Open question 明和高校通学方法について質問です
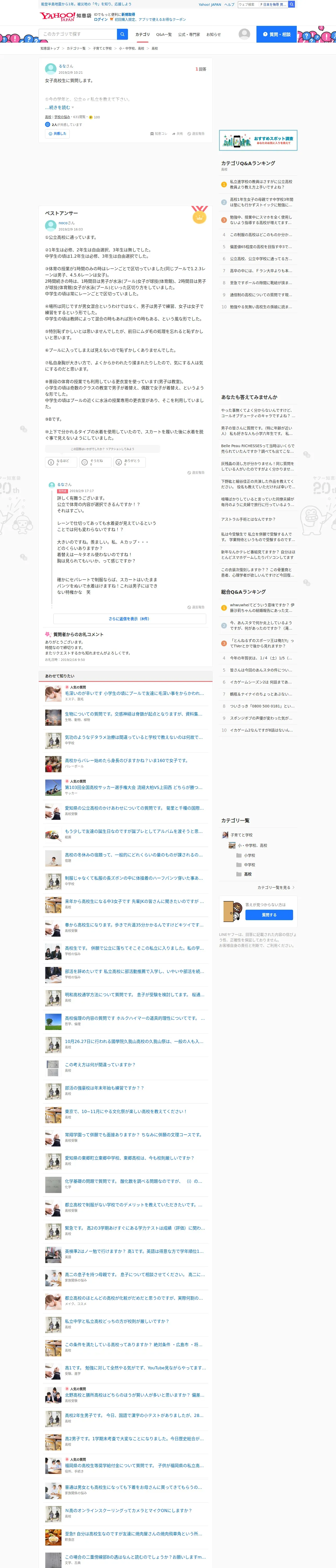The height and width of the screenshot is (1568, 336). [134, 995]
